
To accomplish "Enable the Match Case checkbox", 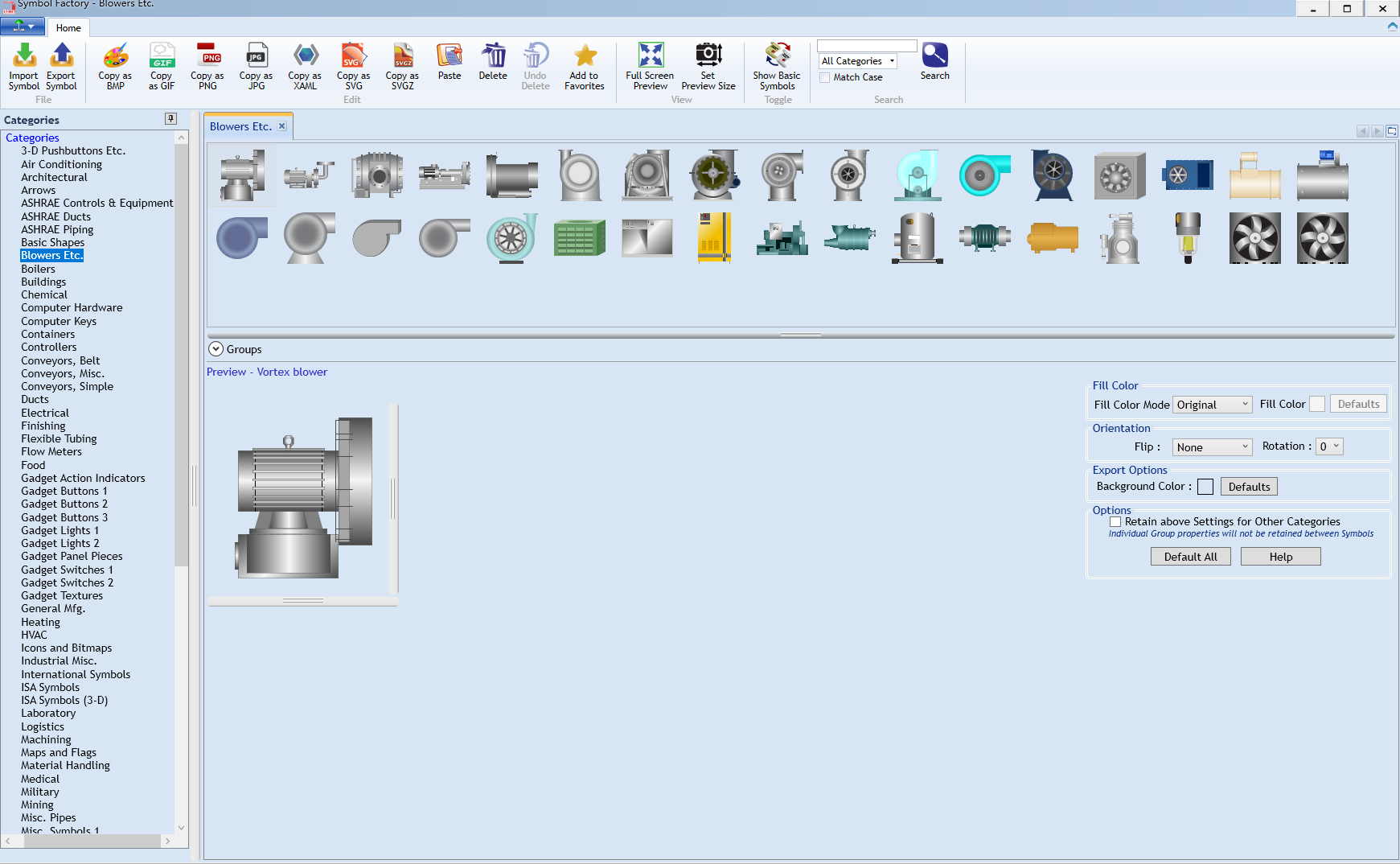I will point(824,77).
